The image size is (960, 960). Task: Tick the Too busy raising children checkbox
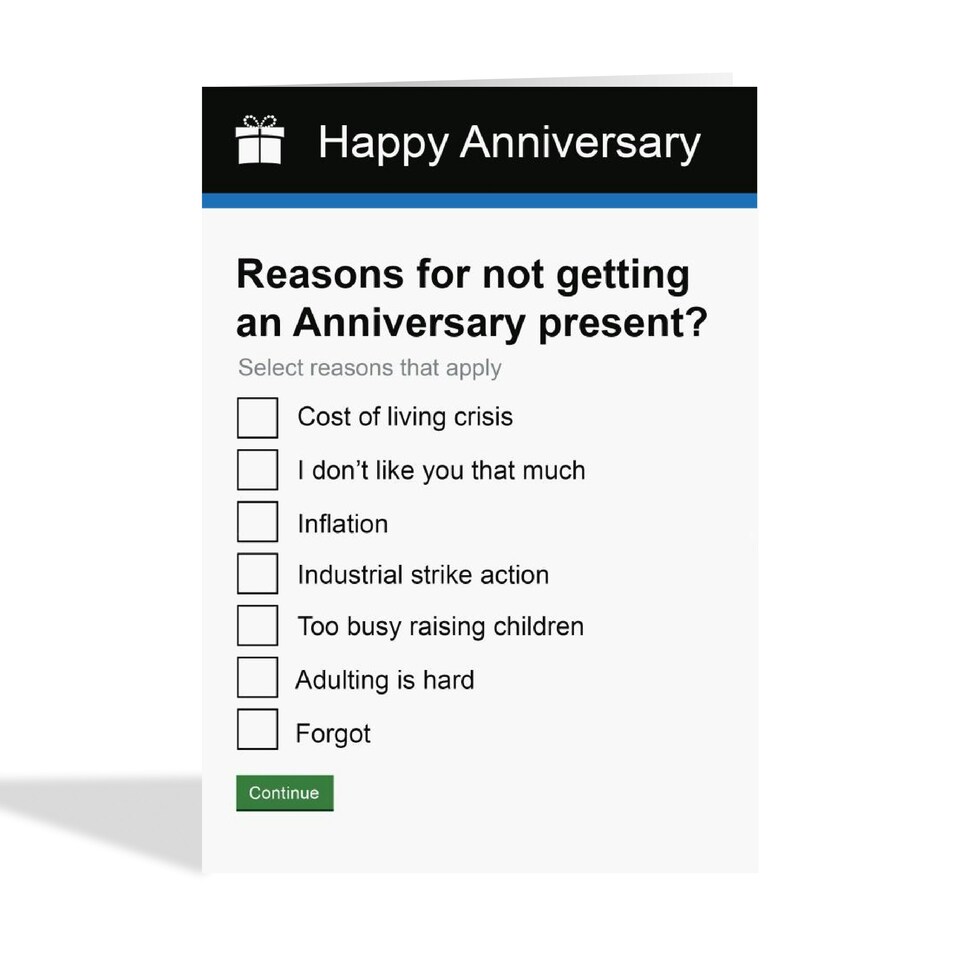pos(257,626)
